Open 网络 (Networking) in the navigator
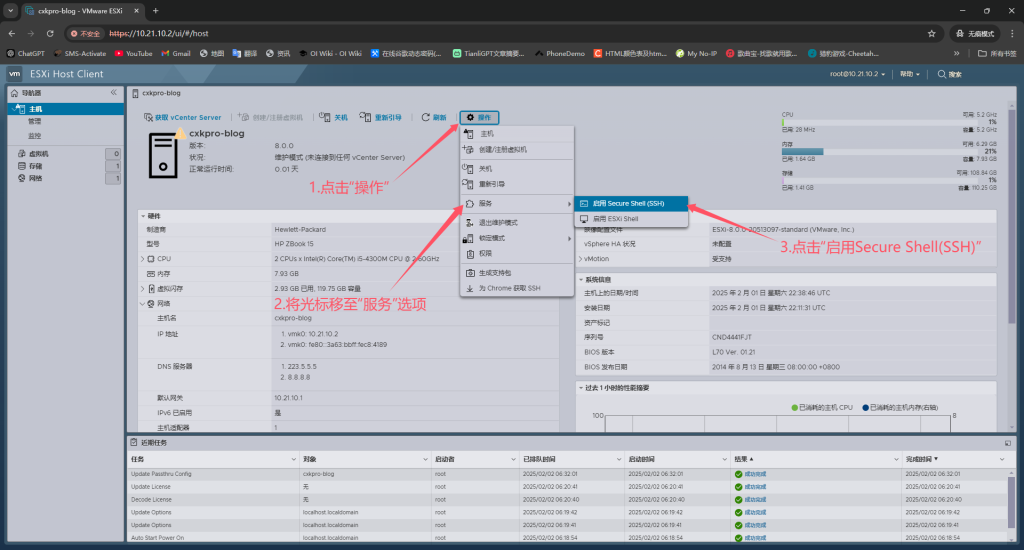Screen dimensions: 1024x550 tap(35, 178)
